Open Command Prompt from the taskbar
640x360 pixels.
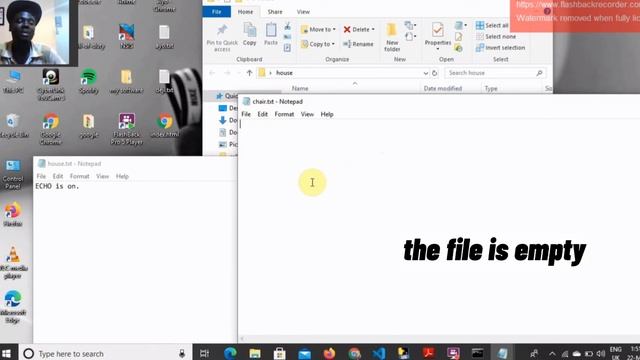click(478, 353)
